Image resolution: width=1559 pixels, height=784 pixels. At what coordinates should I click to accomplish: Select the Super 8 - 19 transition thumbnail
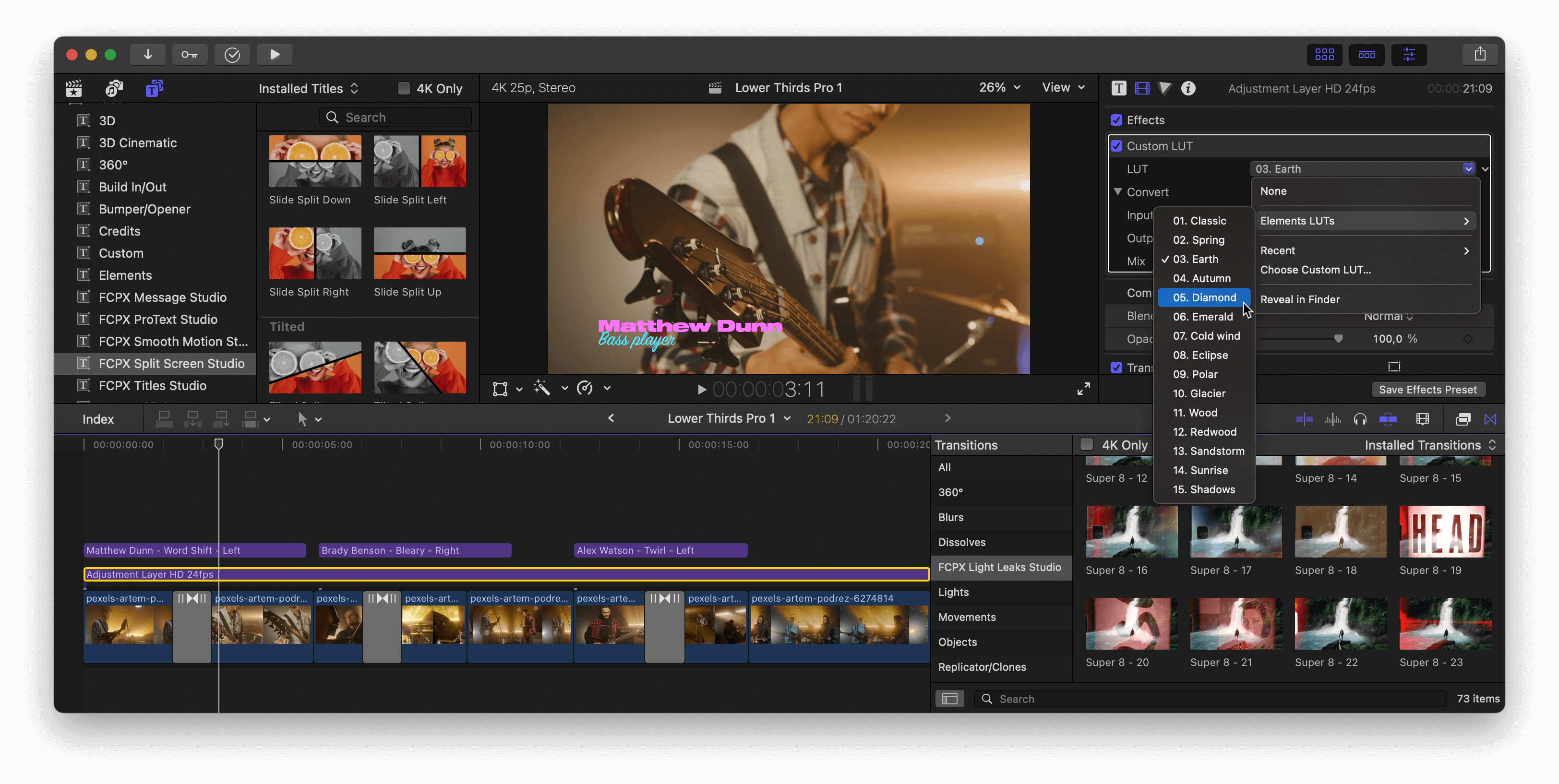coord(1445,532)
